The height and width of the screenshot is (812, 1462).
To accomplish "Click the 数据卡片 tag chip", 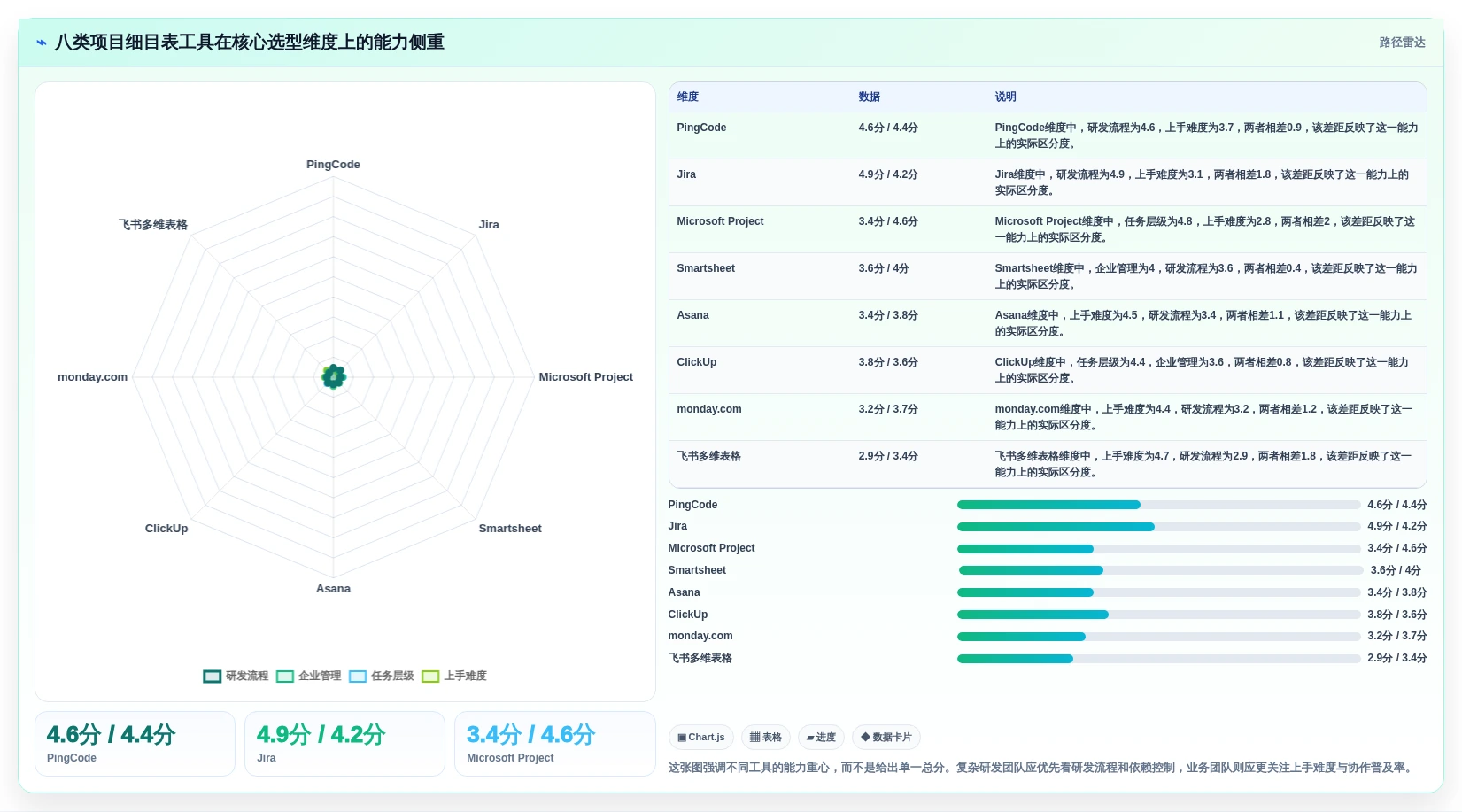I will pos(886,737).
